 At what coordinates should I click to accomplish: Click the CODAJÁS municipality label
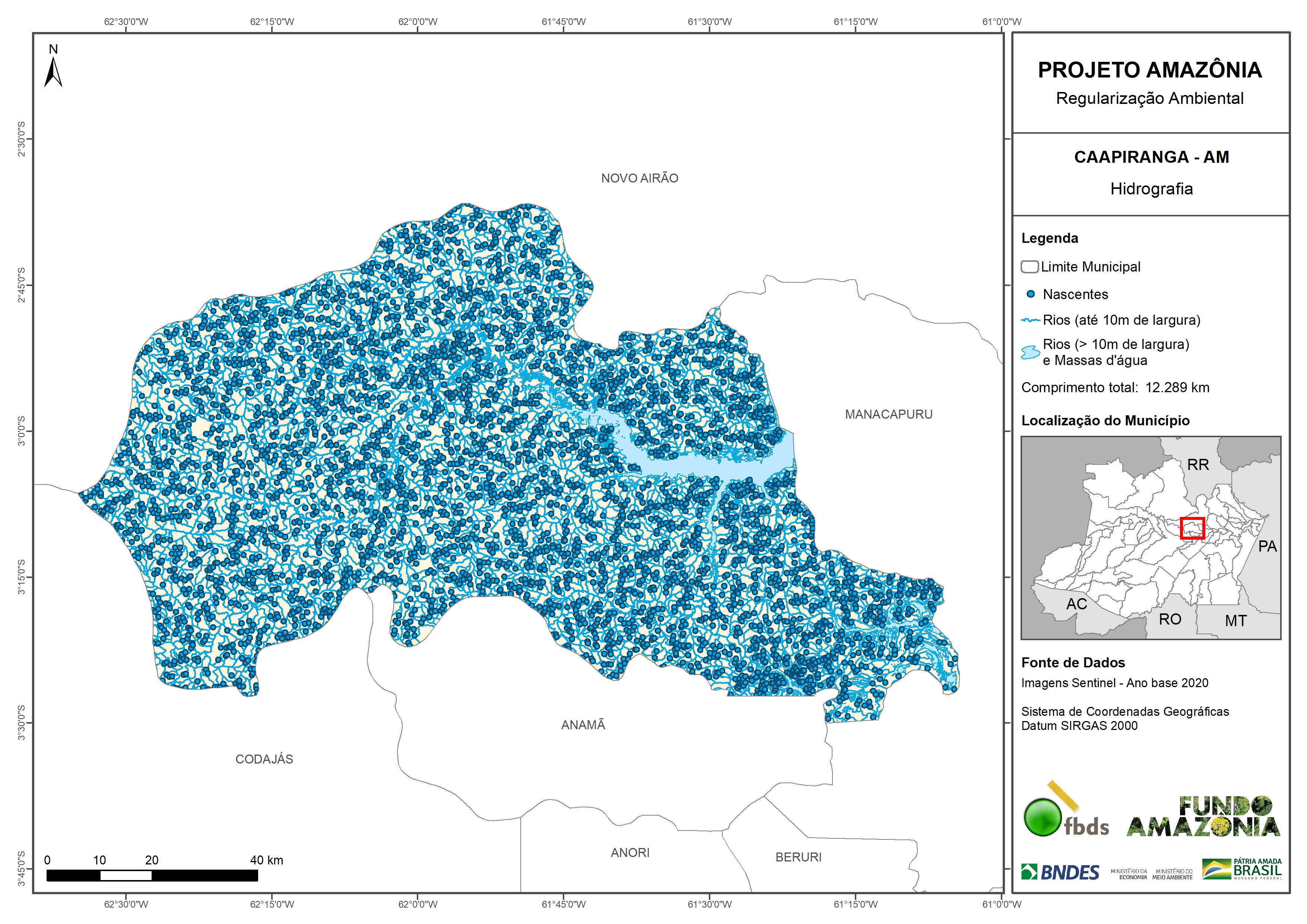click(x=264, y=759)
